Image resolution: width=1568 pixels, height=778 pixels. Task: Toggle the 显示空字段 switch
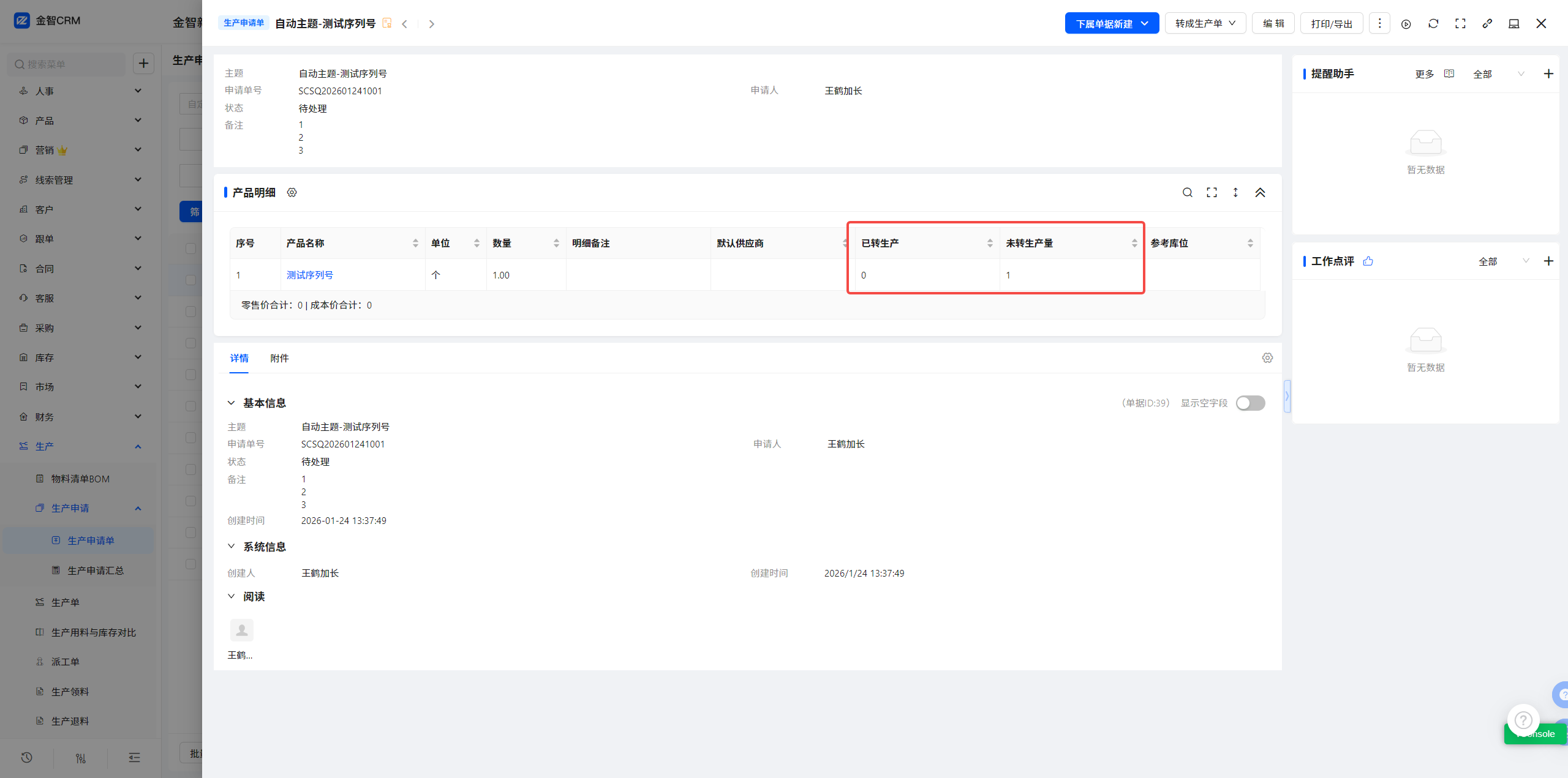click(x=1250, y=403)
